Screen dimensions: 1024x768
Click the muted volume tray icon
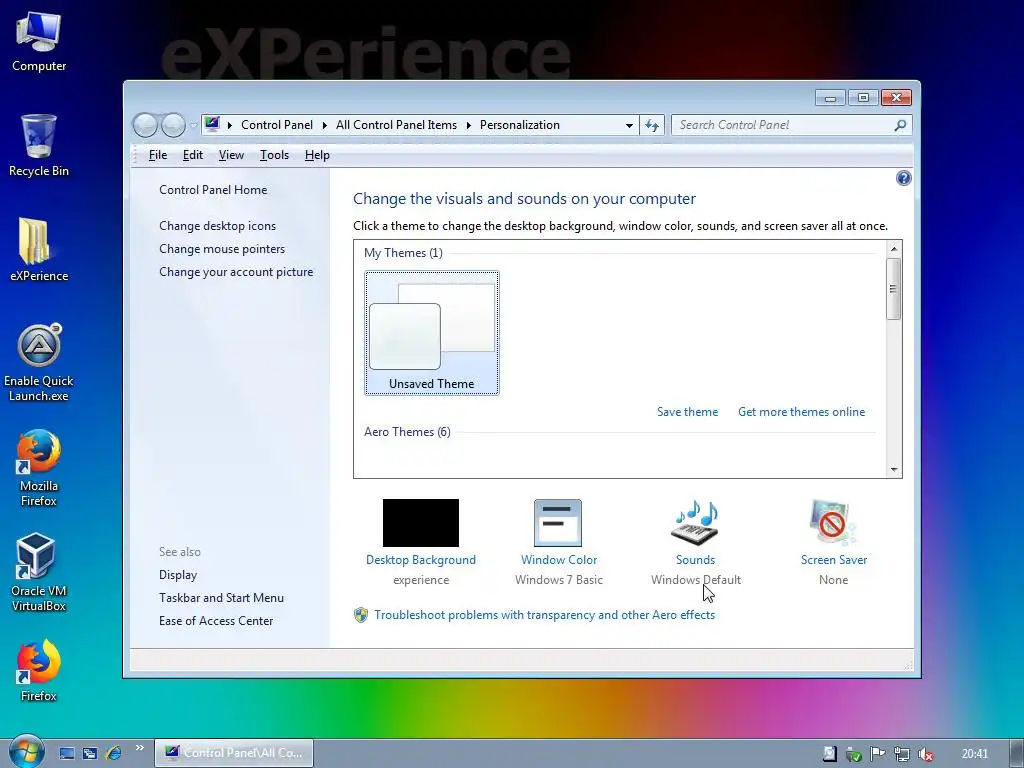coord(925,754)
